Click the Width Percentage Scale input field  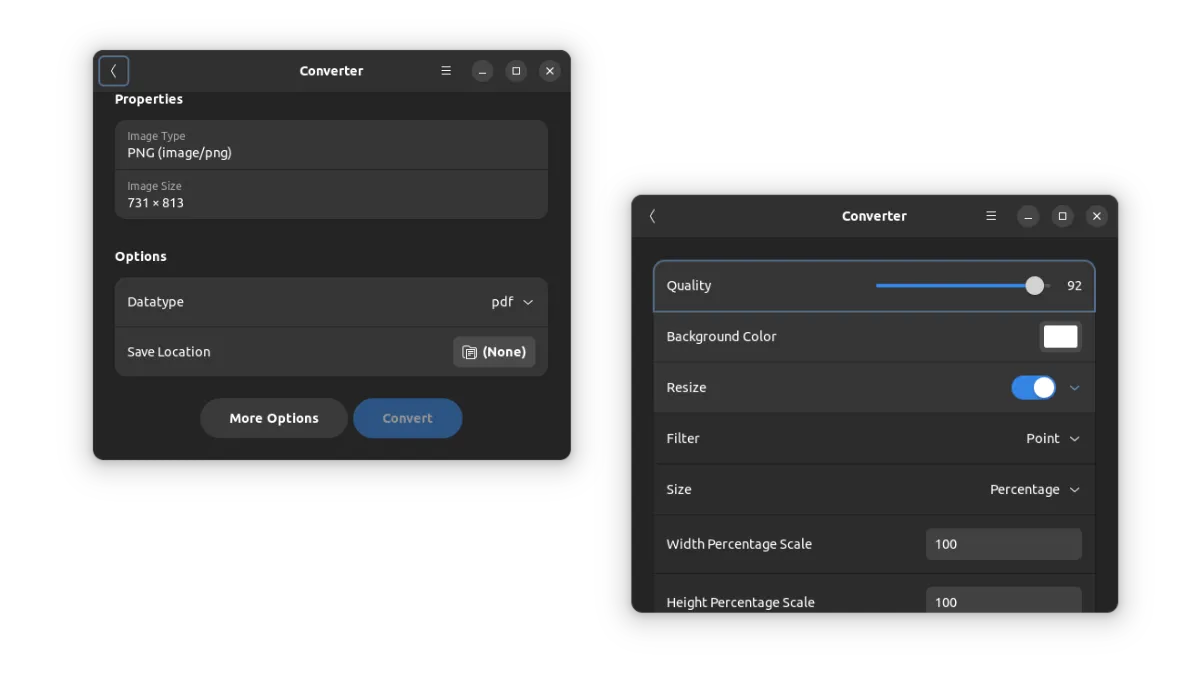coord(1003,543)
